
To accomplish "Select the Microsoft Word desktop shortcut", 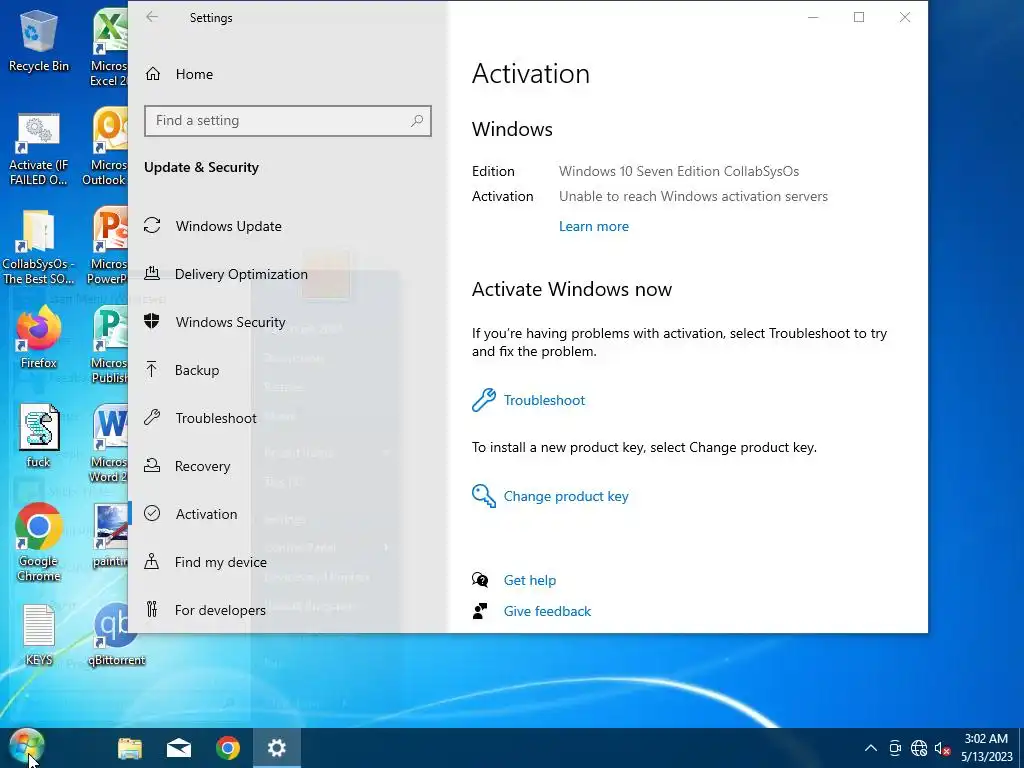I will click(109, 444).
